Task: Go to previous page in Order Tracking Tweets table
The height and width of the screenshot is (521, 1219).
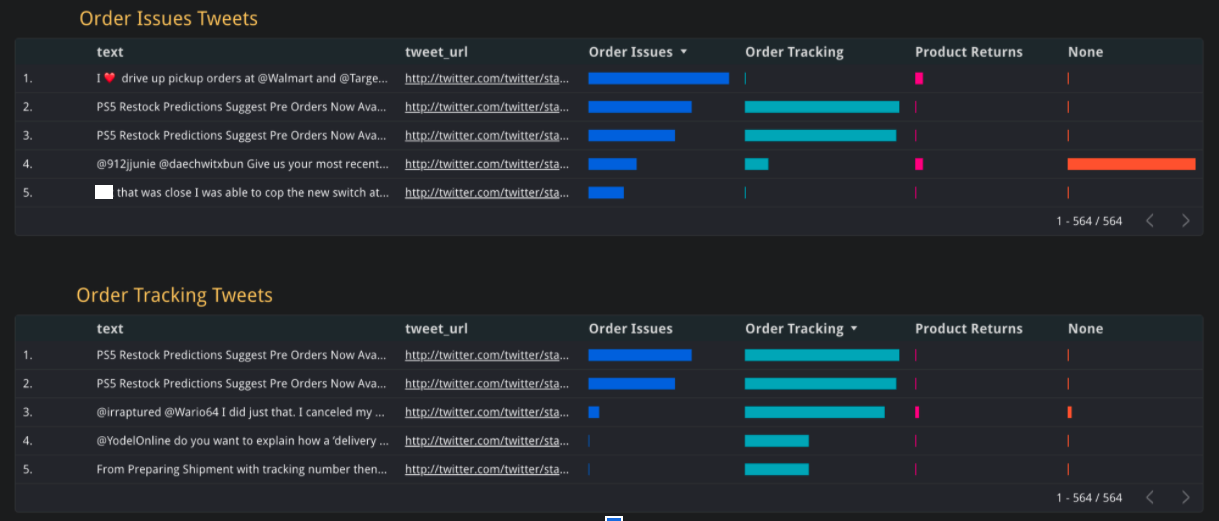Action: 1150,498
